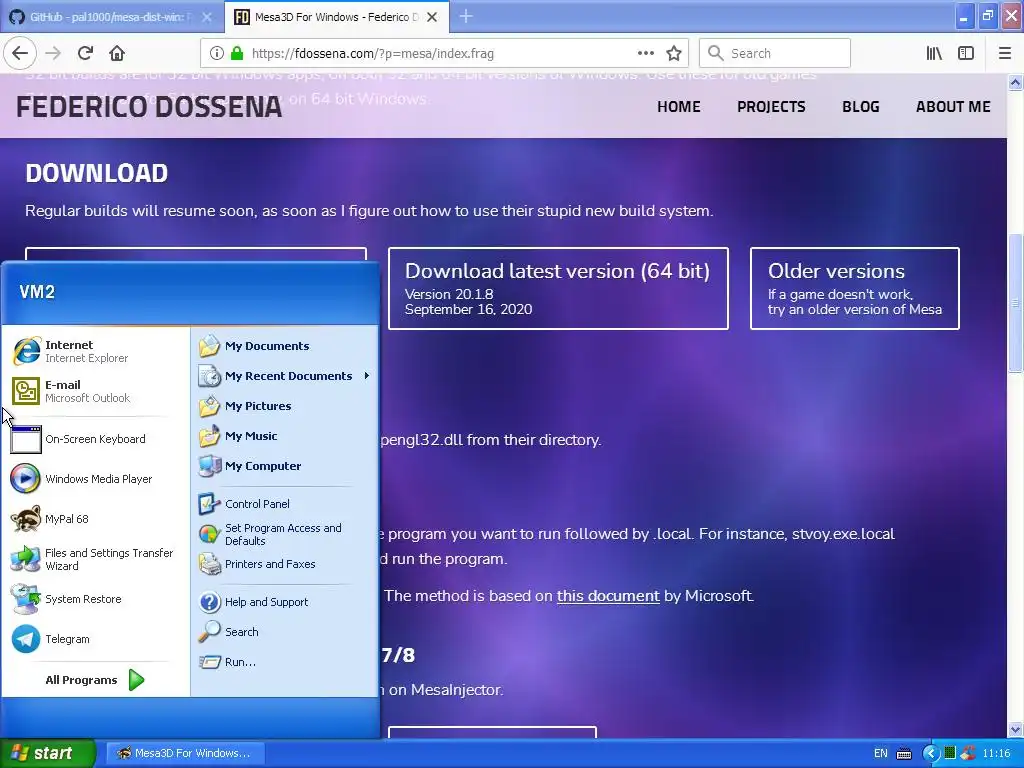The image size is (1024, 768).
Task: Click FEDERICO DOSSENA site title
Action: pyautogui.click(x=149, y=107)
